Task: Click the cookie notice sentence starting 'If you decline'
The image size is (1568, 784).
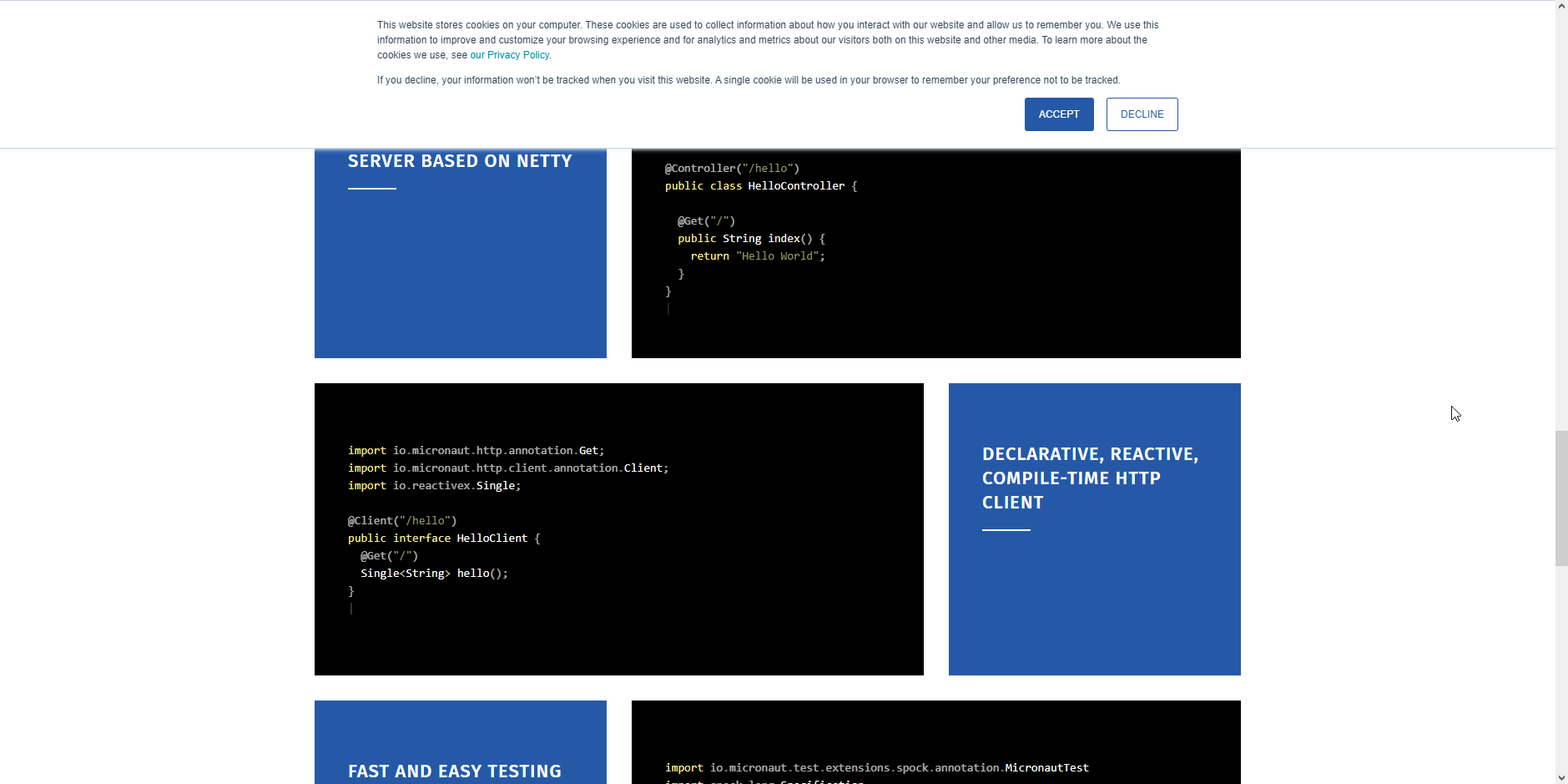Action: [748, 80]
